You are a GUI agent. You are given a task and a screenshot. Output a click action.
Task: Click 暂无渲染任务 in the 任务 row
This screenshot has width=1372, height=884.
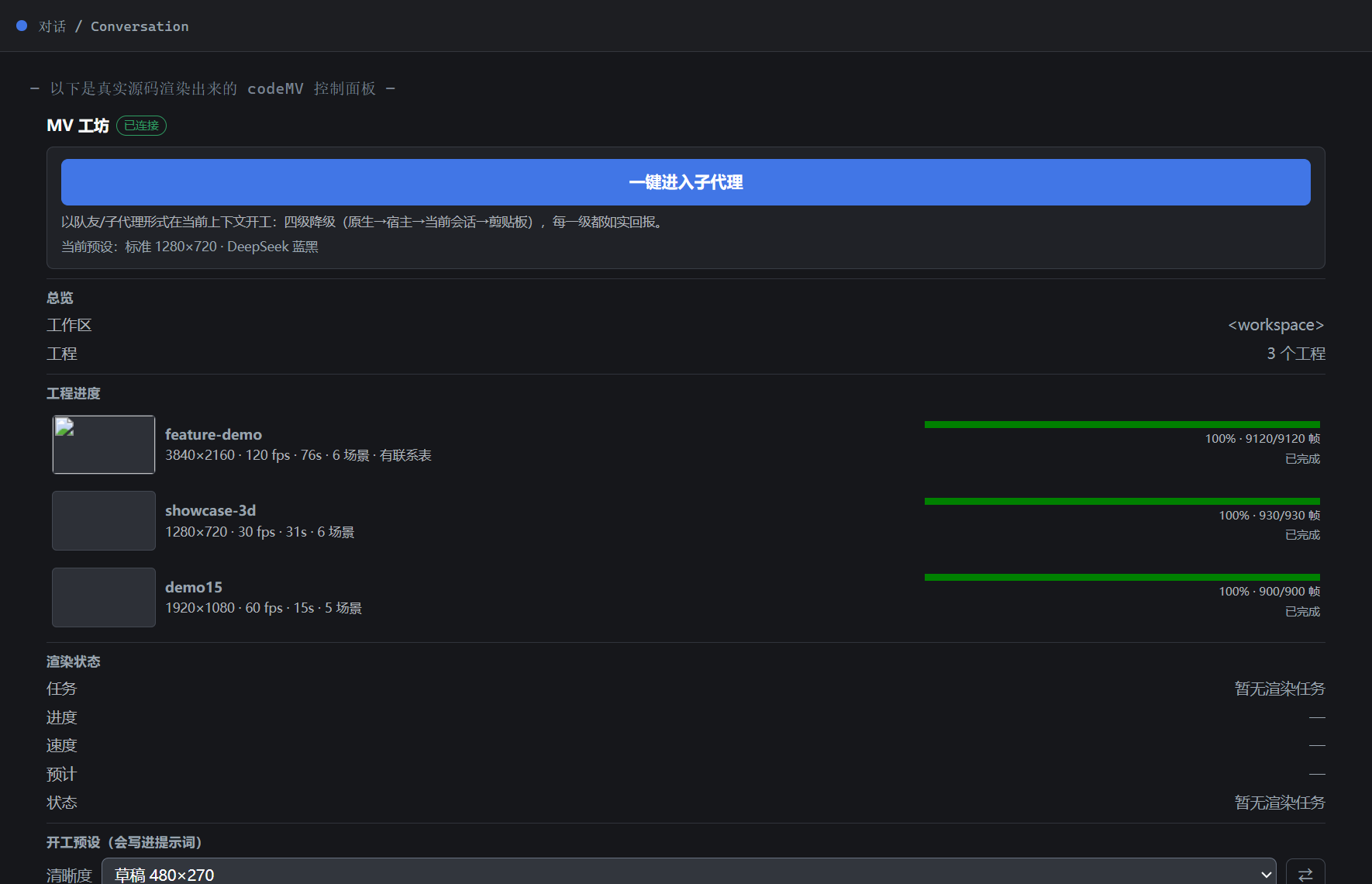[1280, 689]
